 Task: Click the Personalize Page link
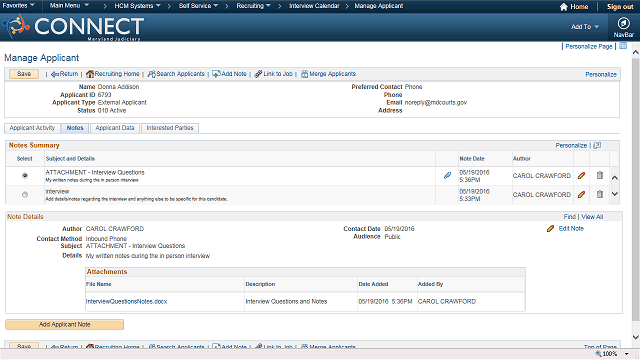tap(589, 47)
